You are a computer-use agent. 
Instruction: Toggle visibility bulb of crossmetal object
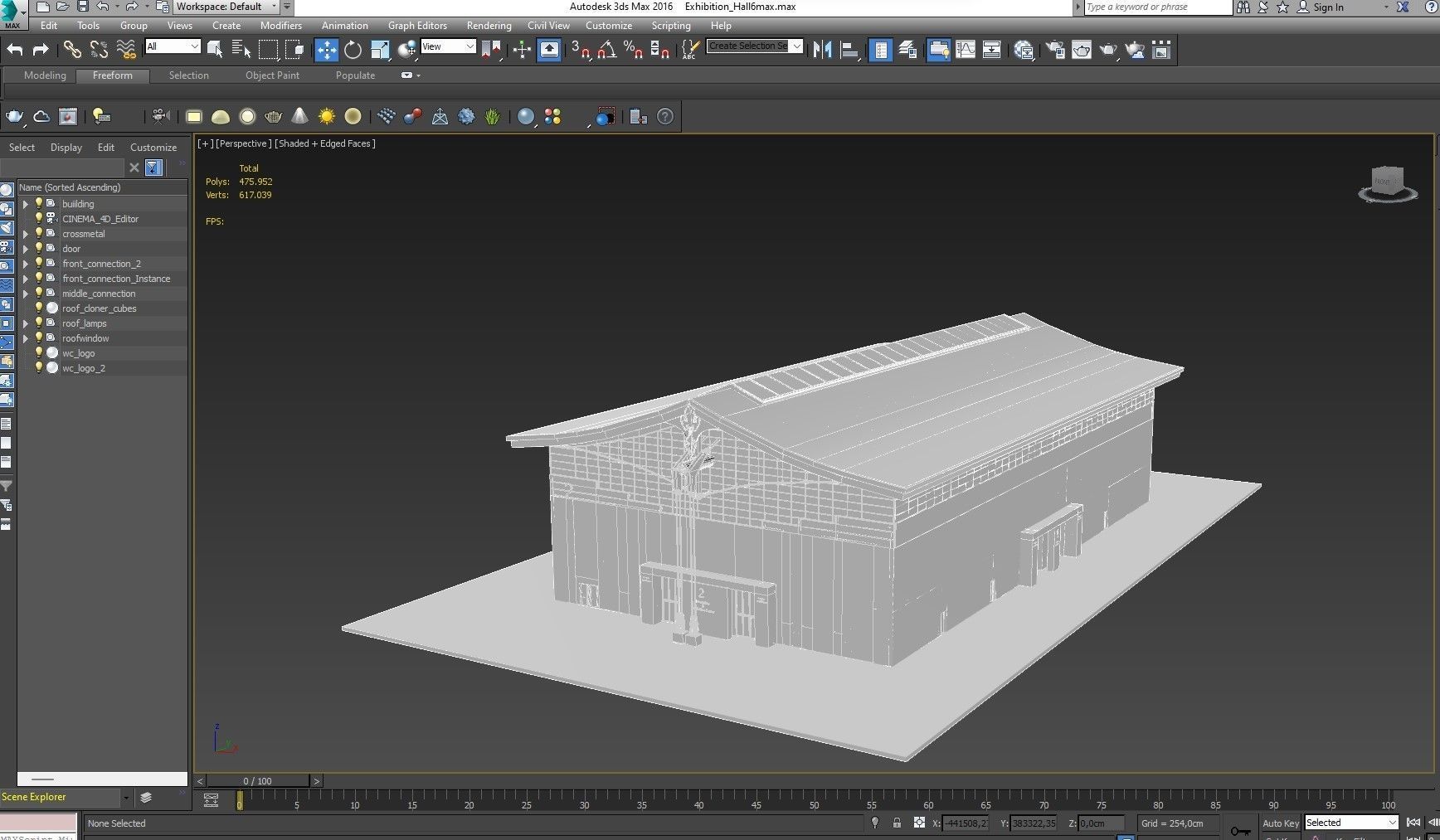[x=38, y=233]
